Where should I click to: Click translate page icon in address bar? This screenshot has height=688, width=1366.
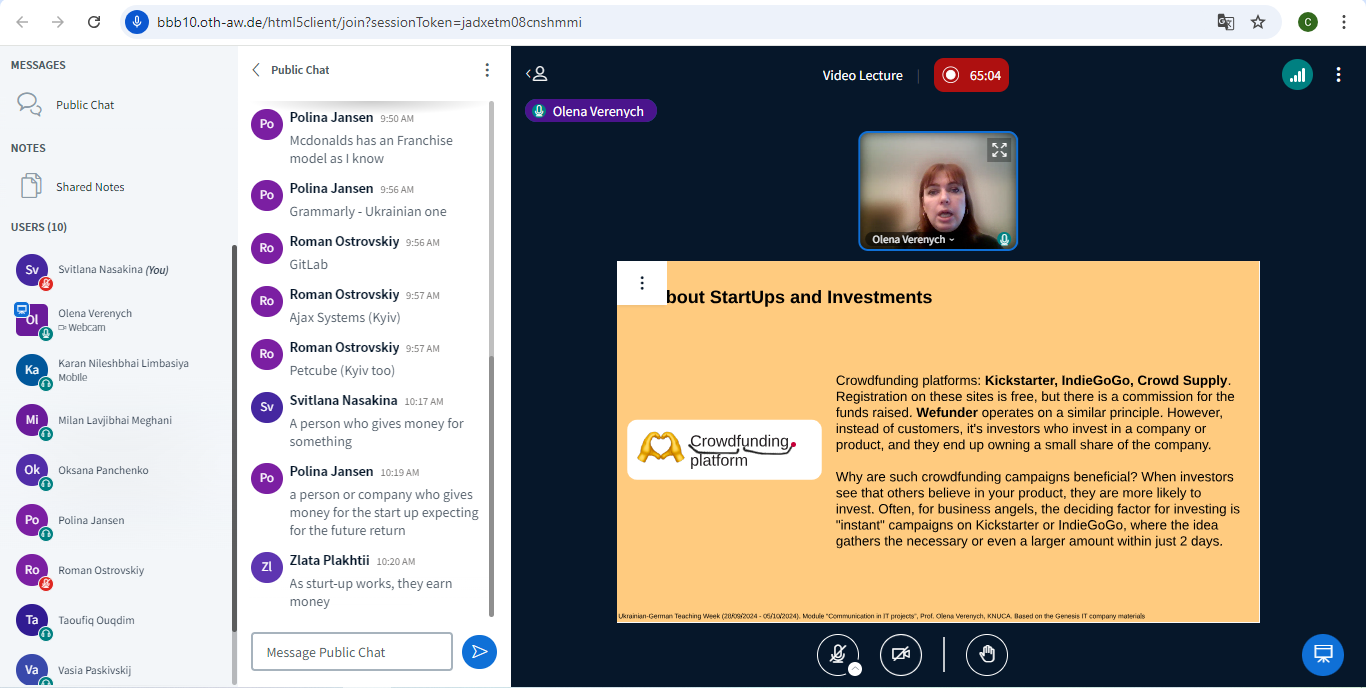coord(1225,22)
